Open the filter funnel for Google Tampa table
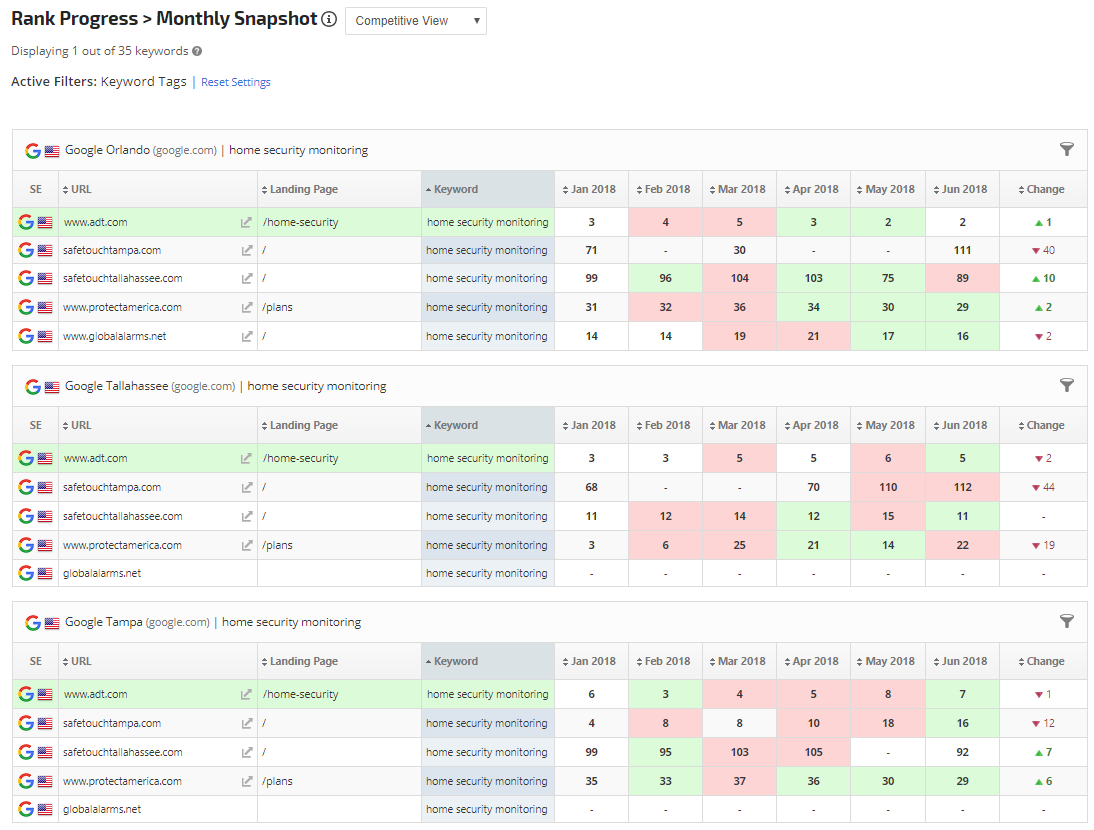The image size is (1094, 830). (x=1067, y=621)
